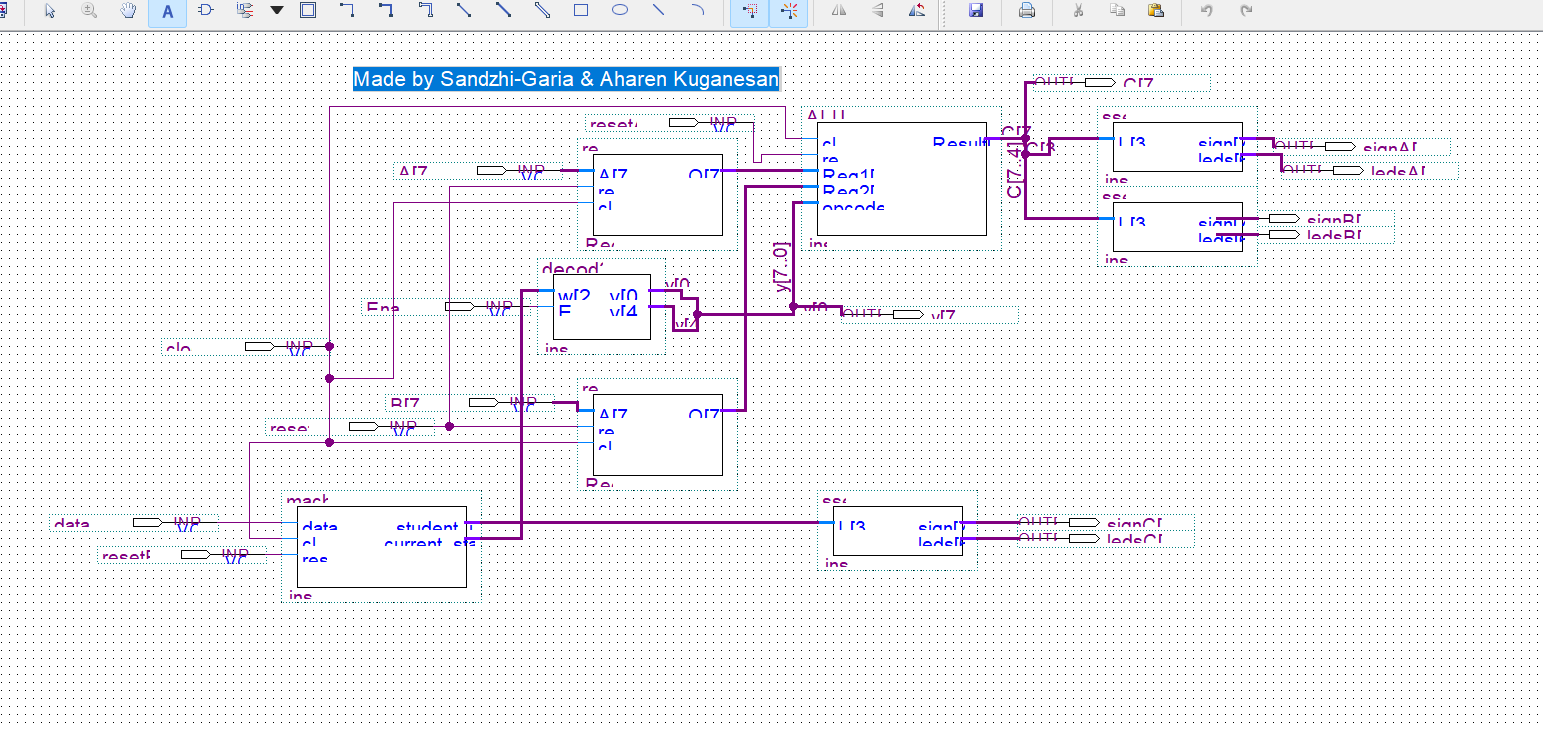The width and height of the screenshot is (1543, 730).
Task: Undo the last action
Action: tap(1207, 11)
